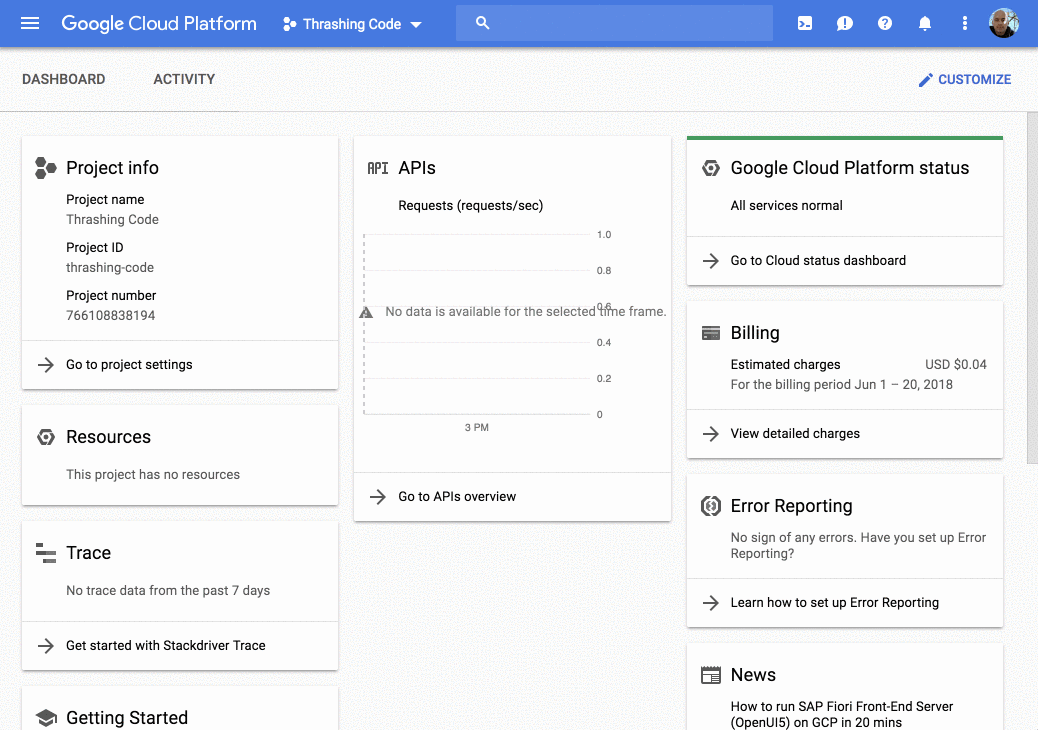
Task: Click arrow icon beside Go to project settings
Action: 46,365
